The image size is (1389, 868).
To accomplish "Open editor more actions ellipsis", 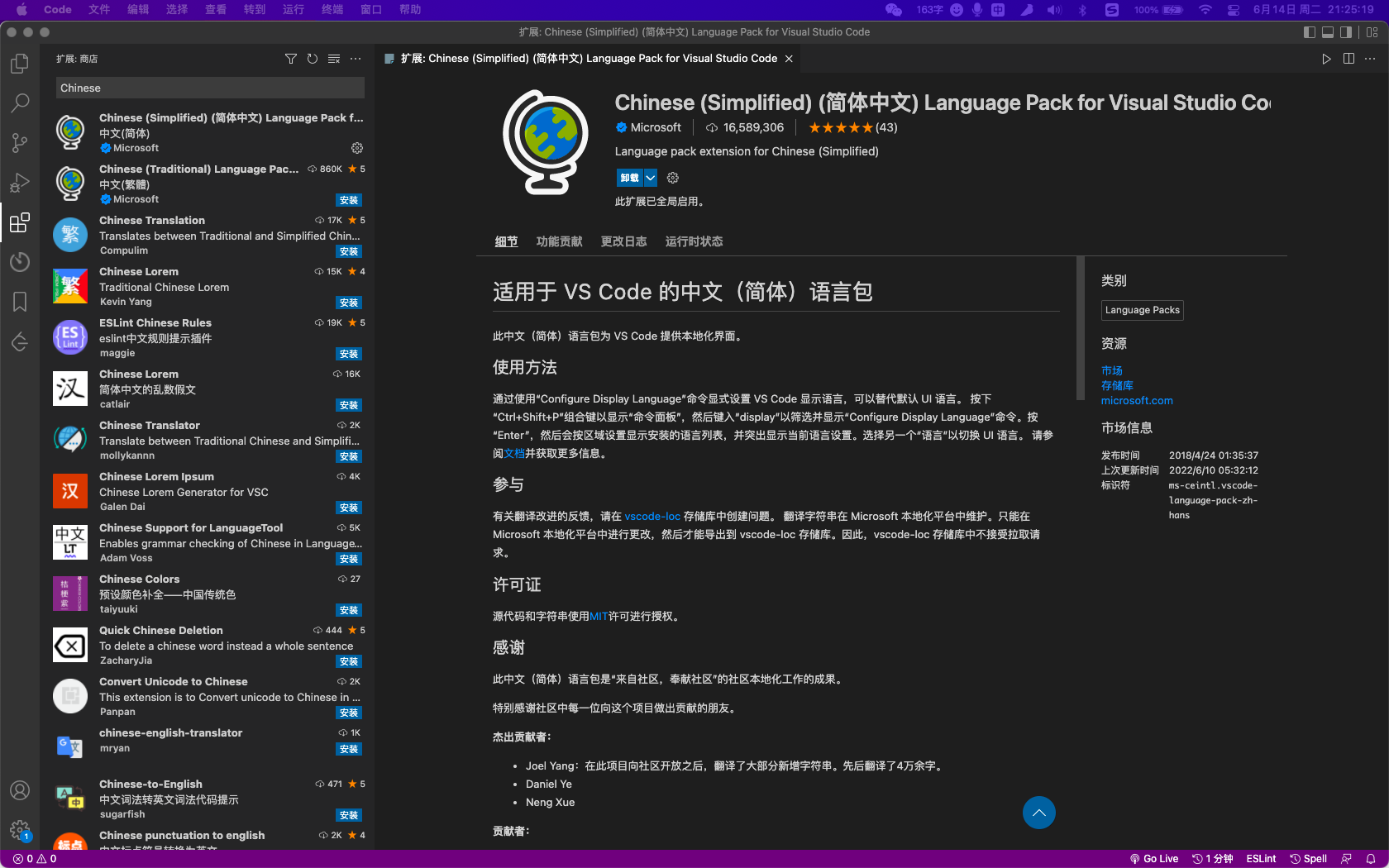I will coord(1370,59).
